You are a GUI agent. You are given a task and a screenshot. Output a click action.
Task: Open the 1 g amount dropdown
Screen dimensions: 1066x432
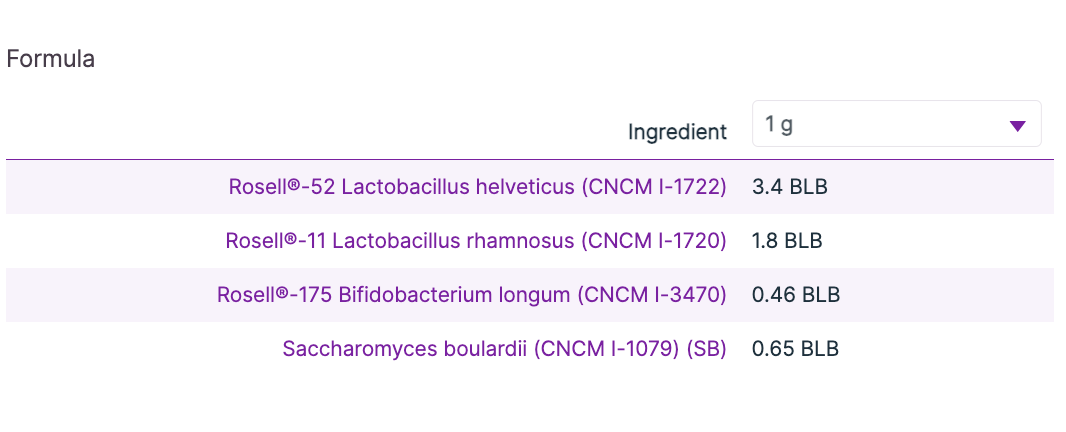click(896, 125)
